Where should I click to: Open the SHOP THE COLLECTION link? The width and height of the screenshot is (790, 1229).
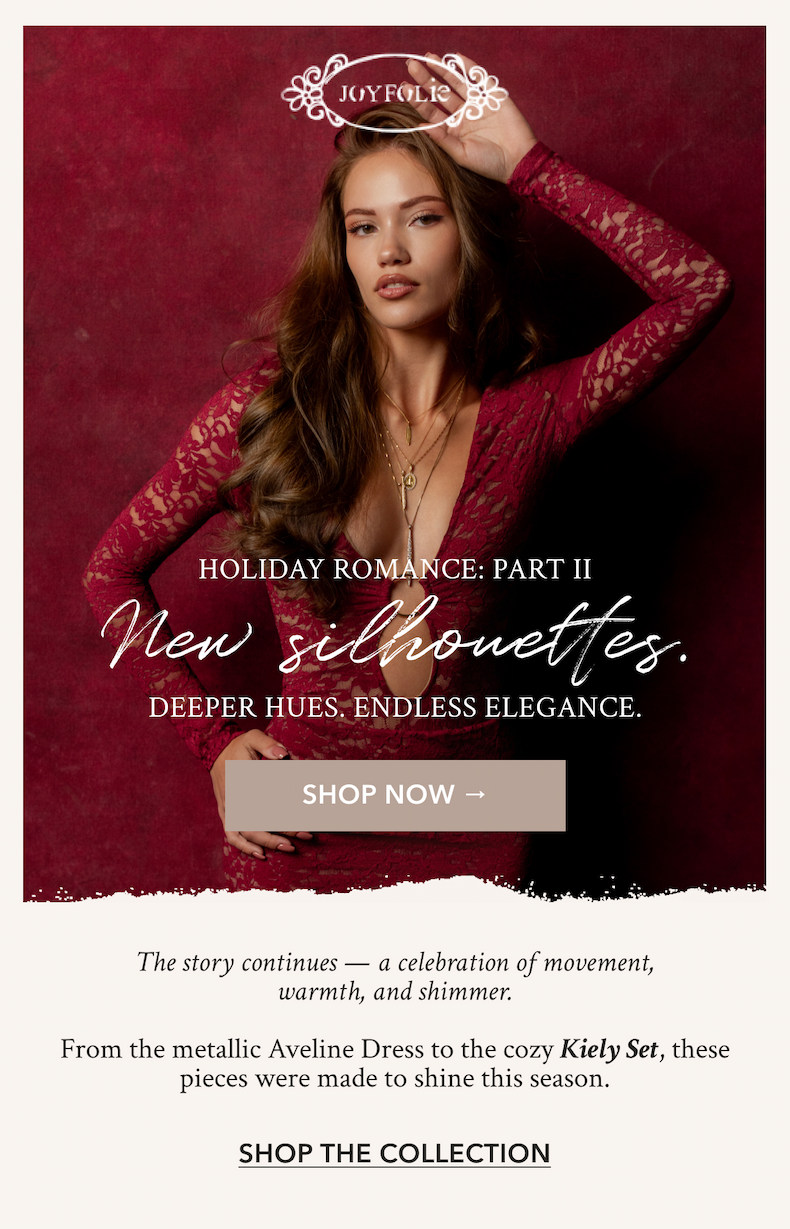[x=394, y=1153]
